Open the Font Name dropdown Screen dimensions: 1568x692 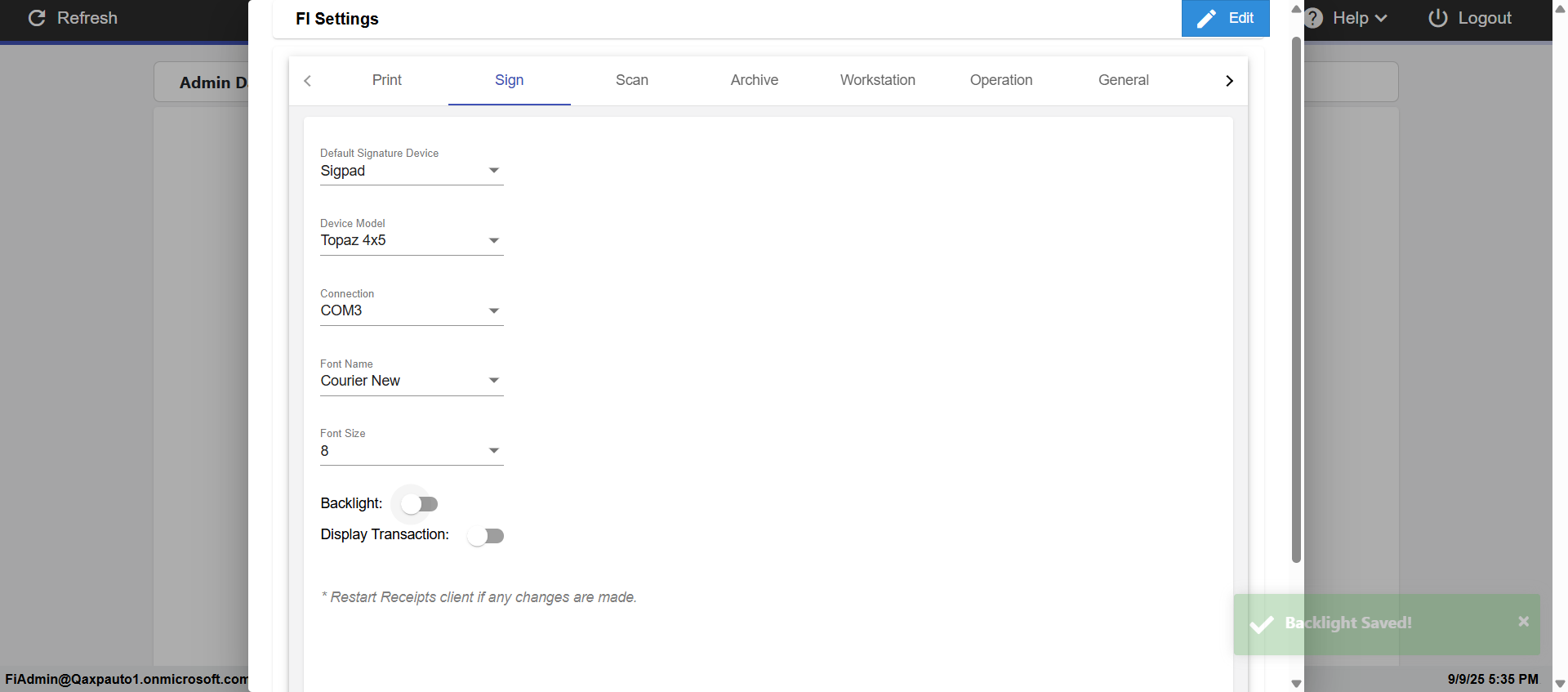point(412,382)
